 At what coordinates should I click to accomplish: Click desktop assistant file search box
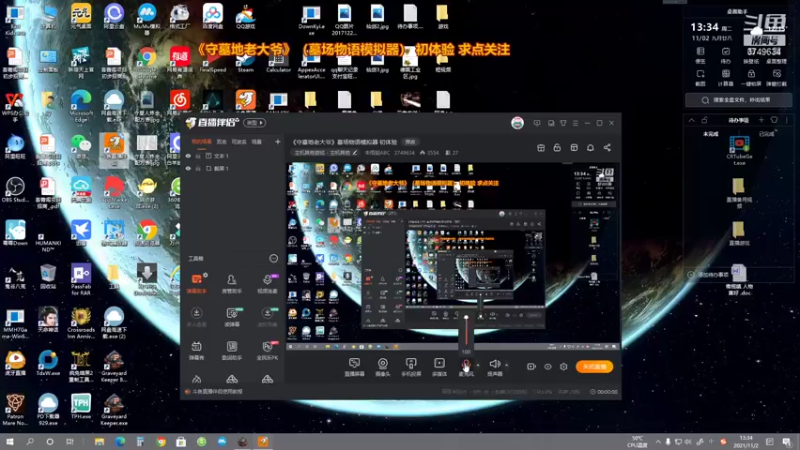coord(738,100)
